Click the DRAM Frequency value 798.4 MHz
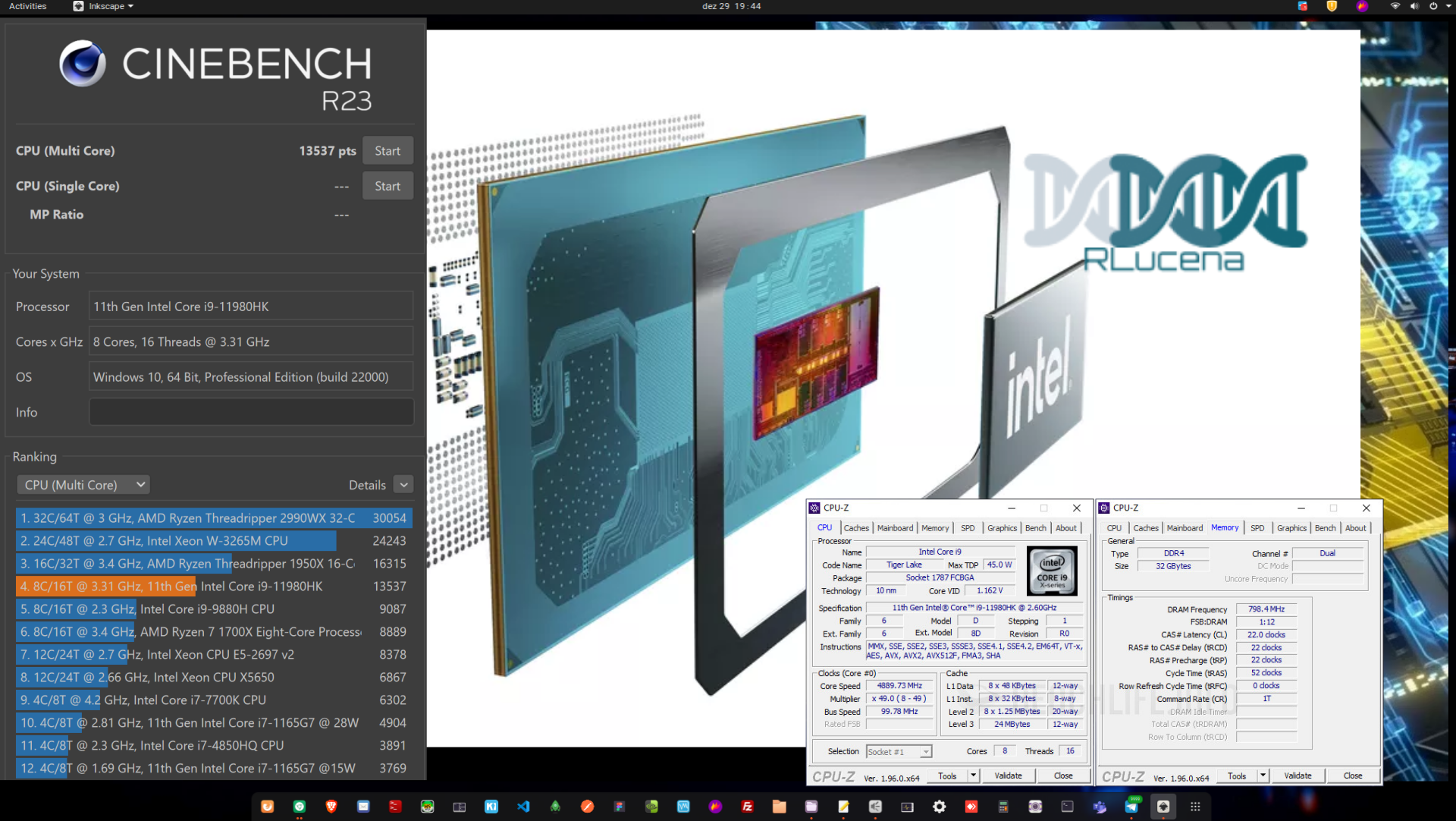This screenshot has height=821, width=1456. (x=1266, y=609)
